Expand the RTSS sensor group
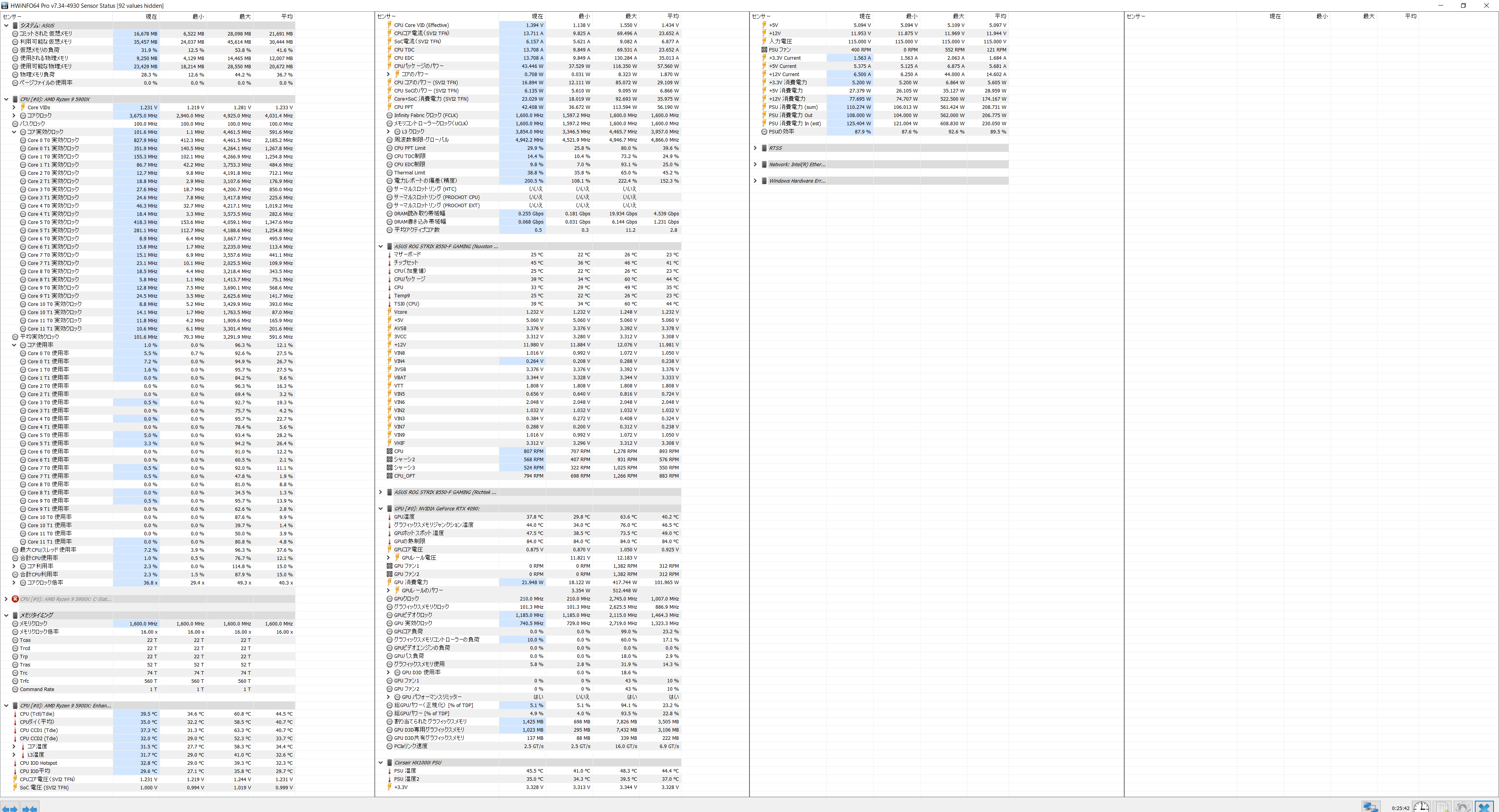The width and height of the screenshot is (1499, 812). click(x=755, y=148)
